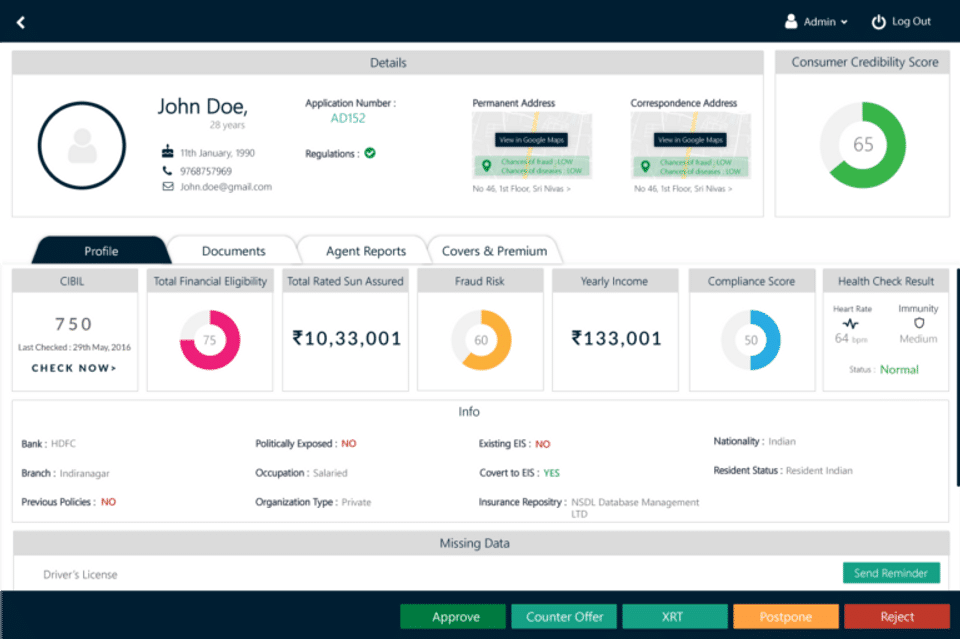Viewport: 960px width, 639px height.
Task: Open the Documents tab
Action: (x=233, y=251)
